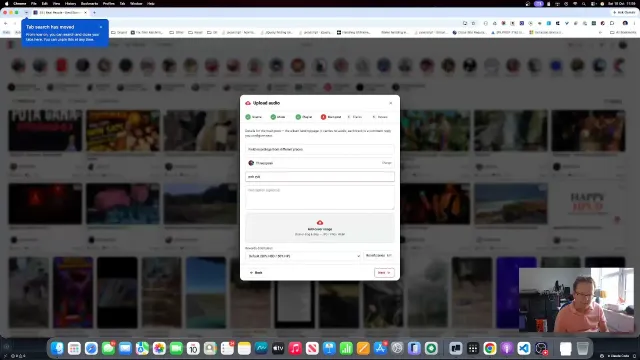Close the Upload audio dialog

pyautogui.click(x=391, y=103)
